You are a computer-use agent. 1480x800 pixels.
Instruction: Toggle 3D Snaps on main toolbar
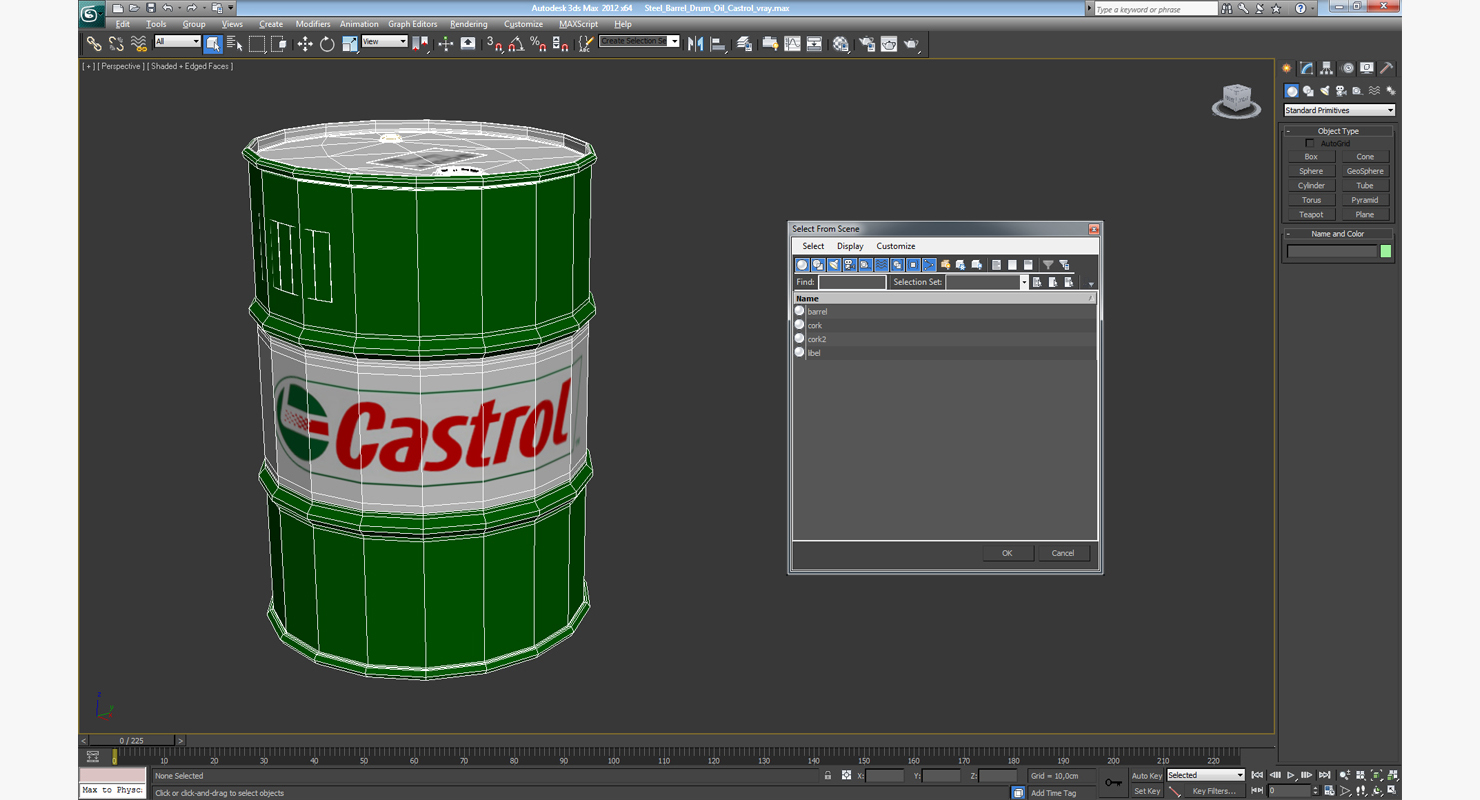point(494,43)
